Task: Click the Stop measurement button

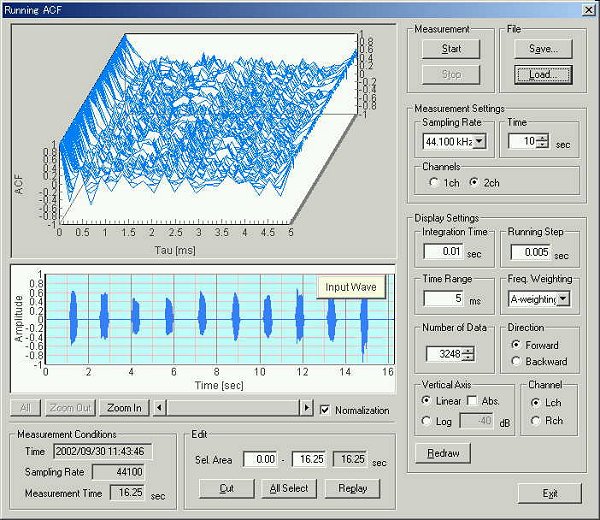Action: [451, 74]
